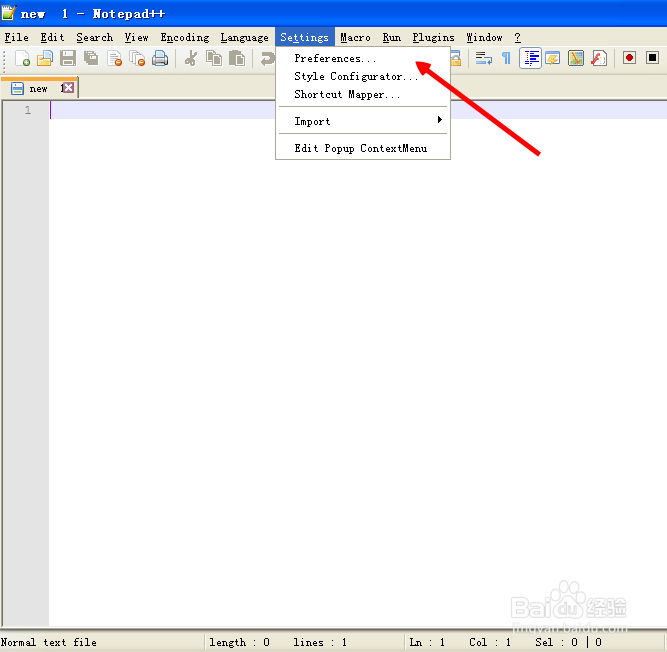
Task: Choose Edit Popup ContextMenu entry
Action: pos(363,148)
